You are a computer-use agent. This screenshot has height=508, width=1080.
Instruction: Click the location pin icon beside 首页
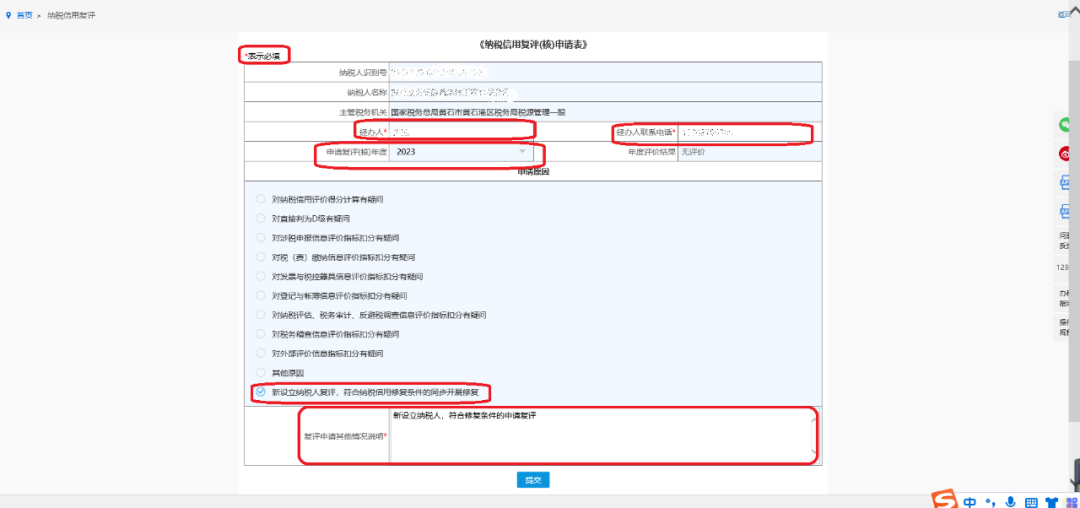[9, 16]
